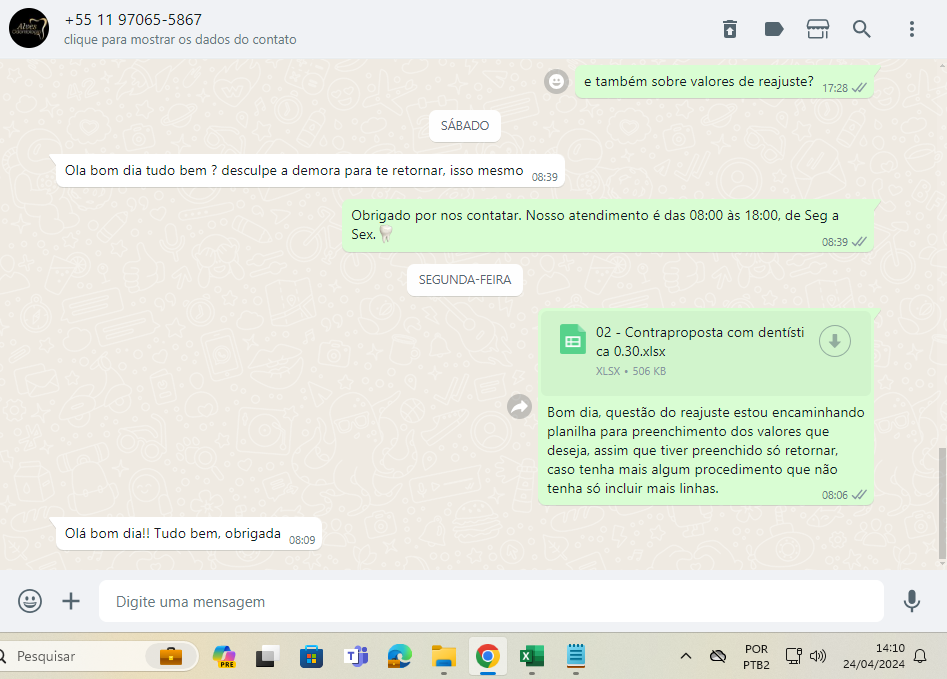Open the notifications bell in the system tray
The height and width of the screenshot is (679, 947).
coord(920,656)
